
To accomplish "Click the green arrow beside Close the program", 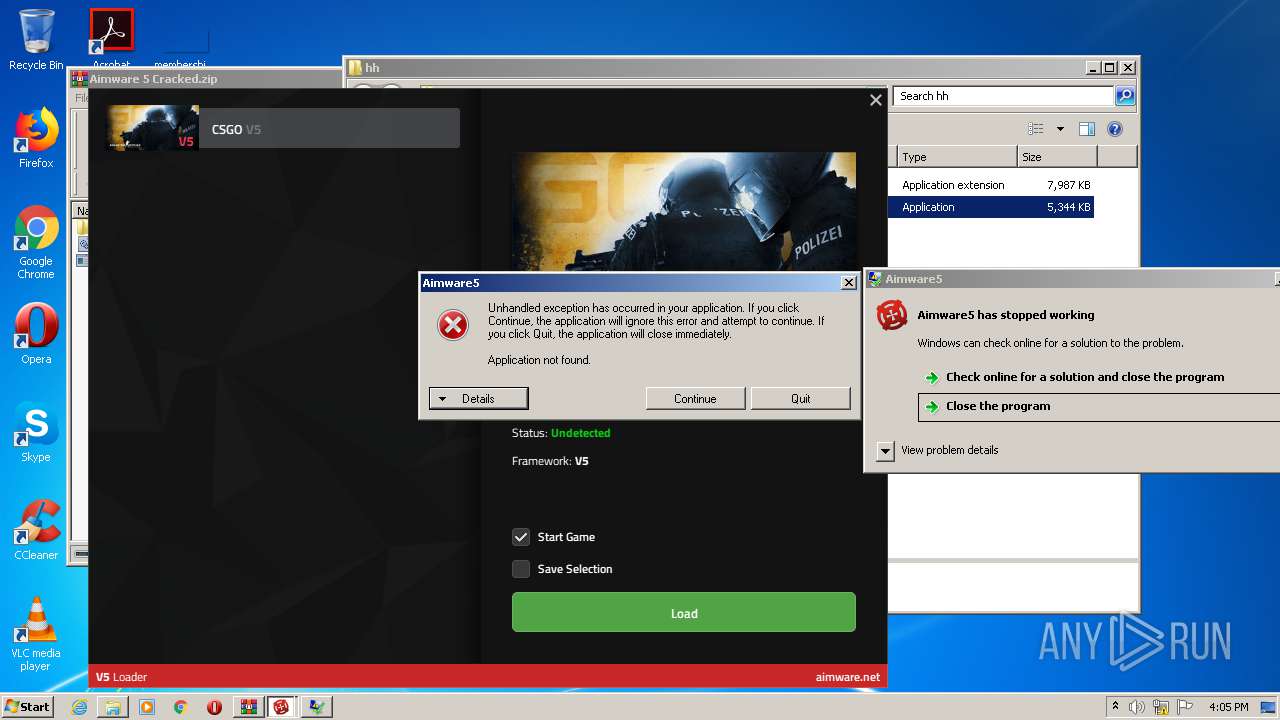I will point(932,407).
